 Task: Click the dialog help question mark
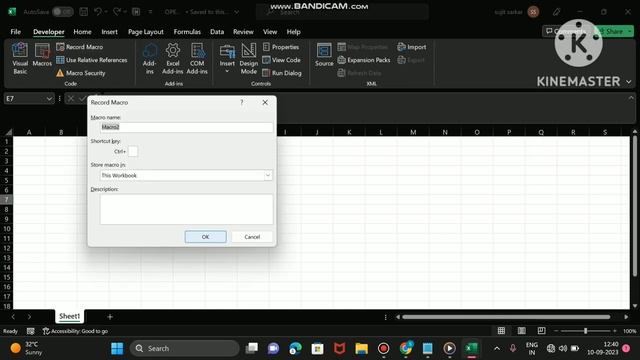coord(242,102)
